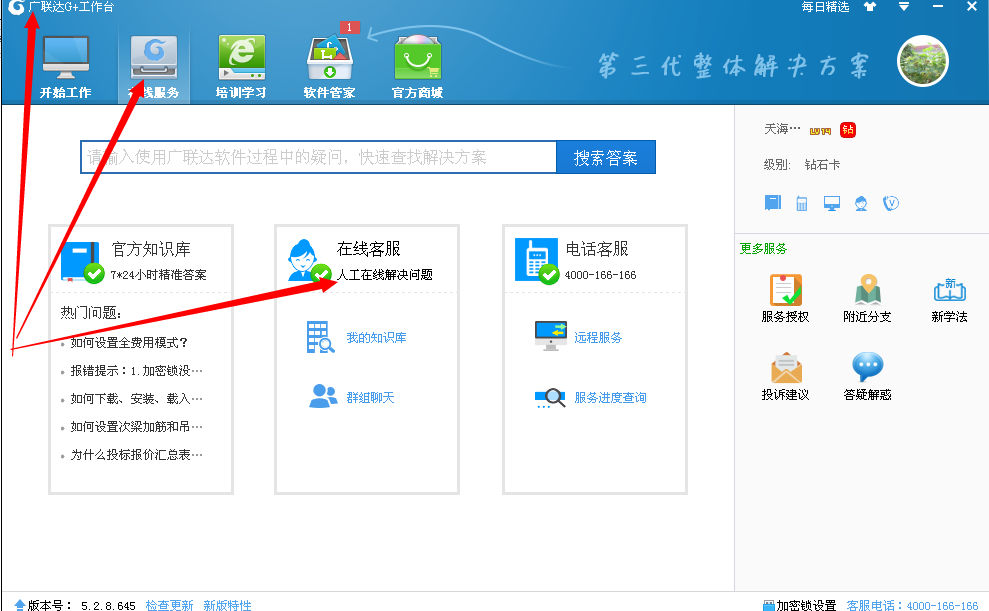Open hot question 报错提示：1.加密锁没…
Screen dimensions: 989x611
136,371
